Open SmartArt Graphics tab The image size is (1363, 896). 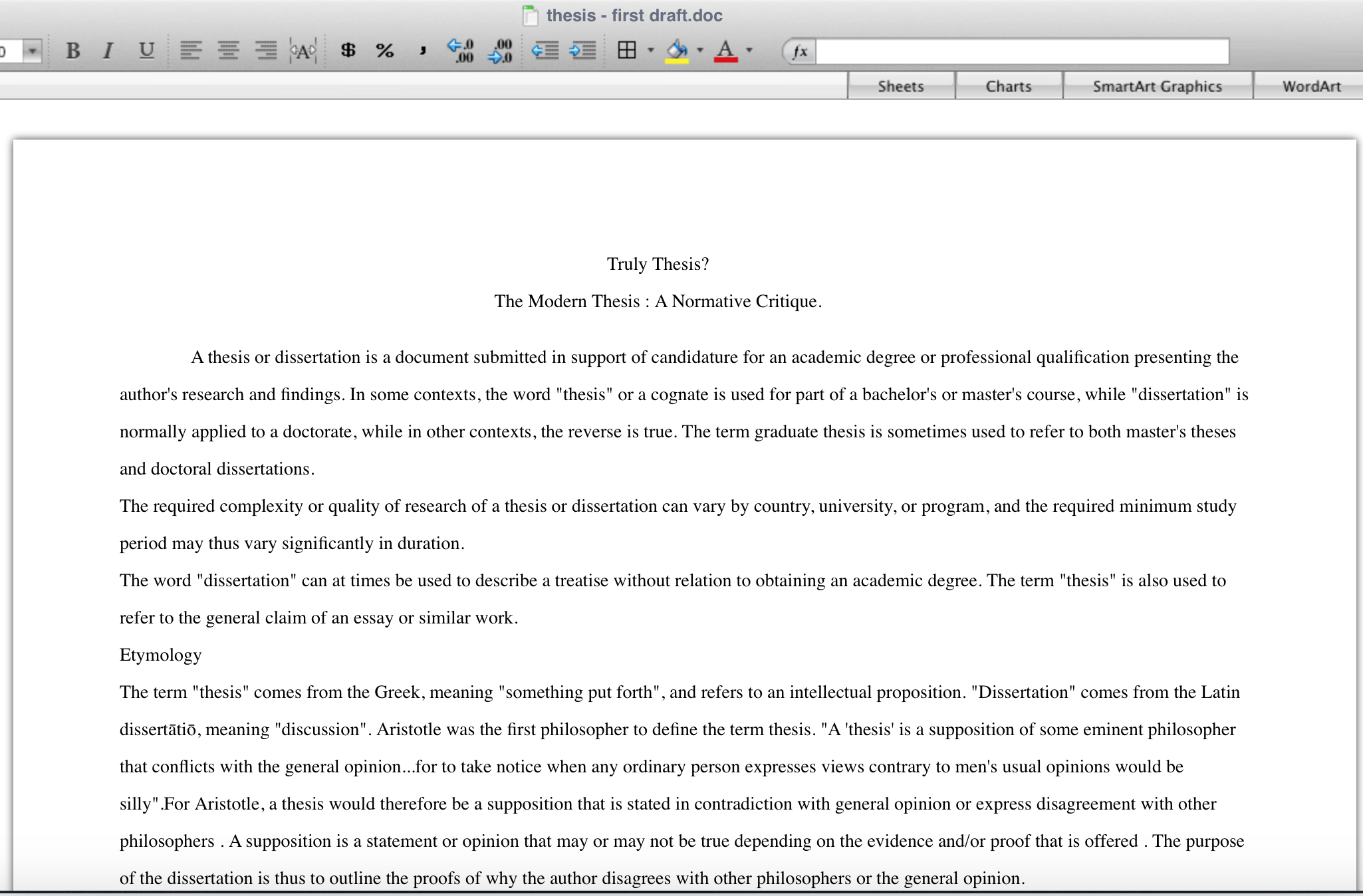[x=1158, y=86]
